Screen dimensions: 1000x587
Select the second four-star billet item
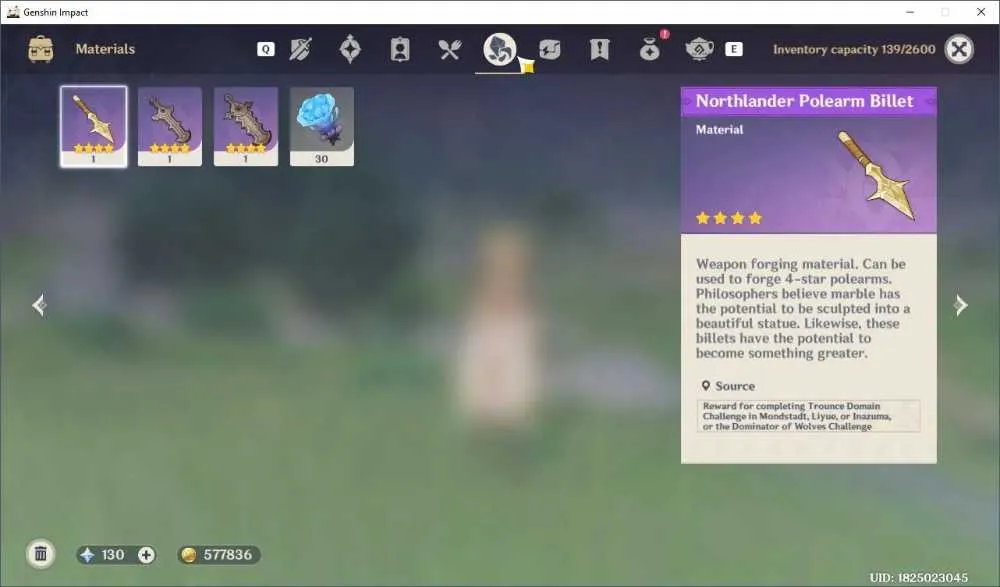(x=170, y=126)
